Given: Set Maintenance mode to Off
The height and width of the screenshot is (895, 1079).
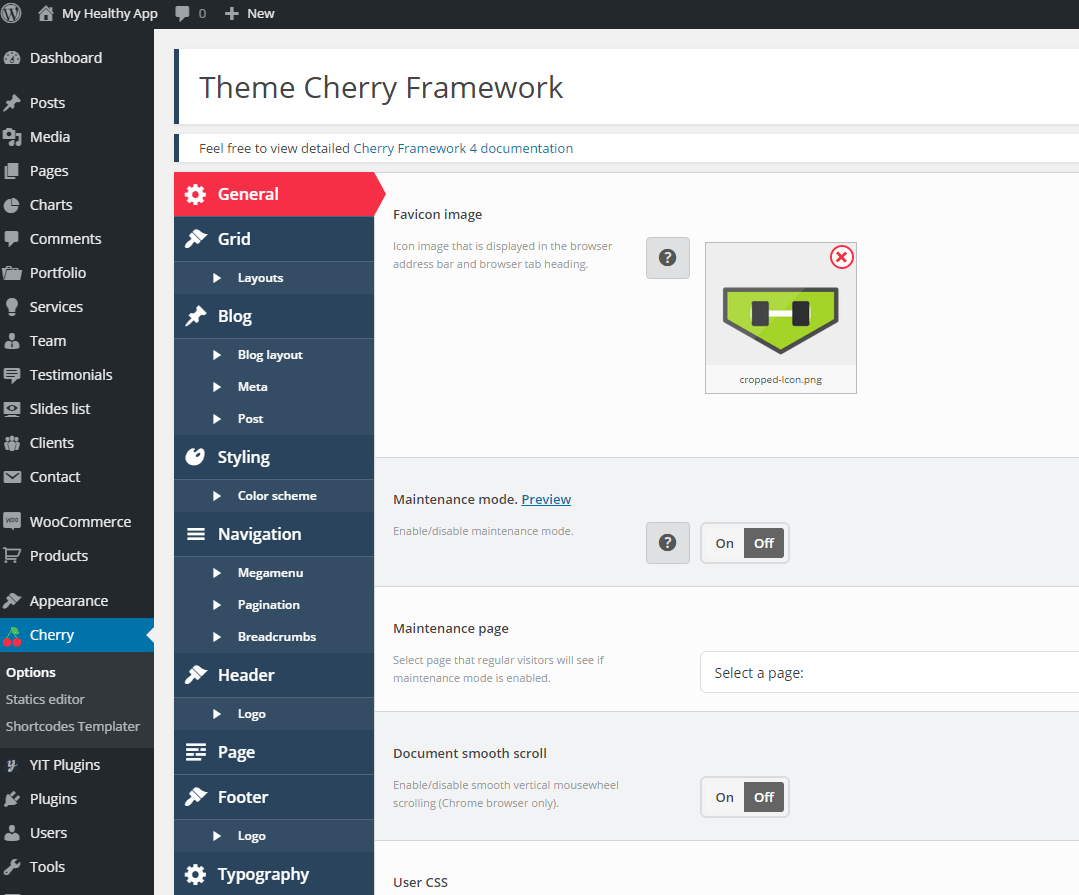Looking at the screenshot, I should (764, 543).
